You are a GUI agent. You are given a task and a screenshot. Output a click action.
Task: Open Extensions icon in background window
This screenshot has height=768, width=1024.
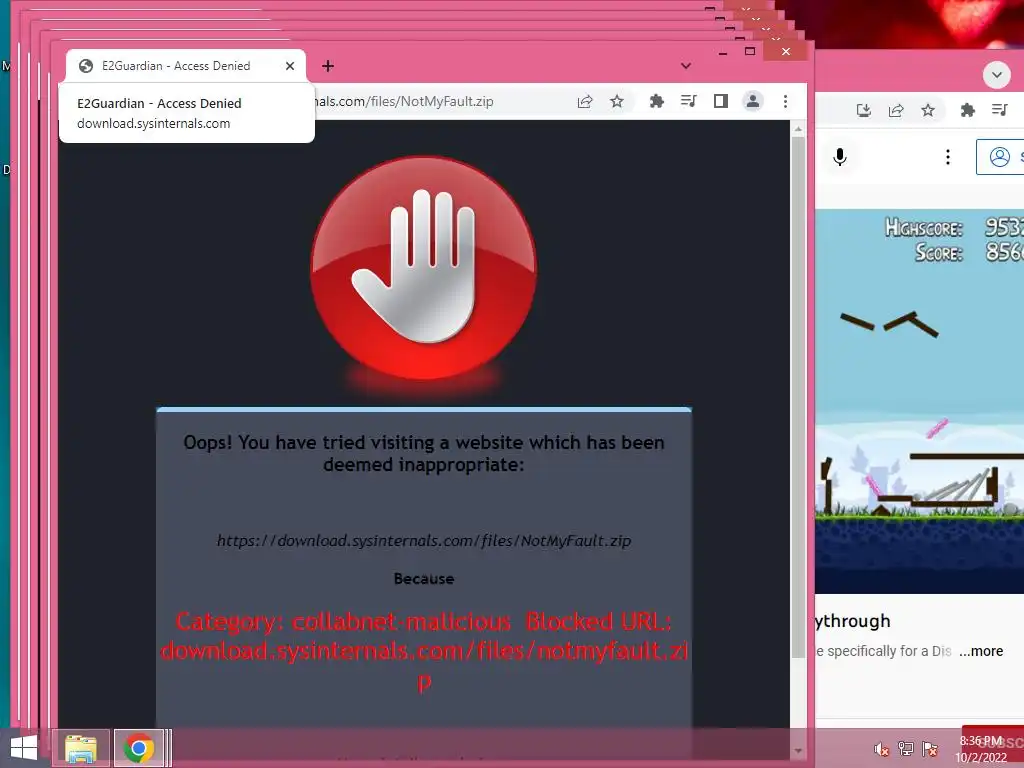point(967,110)
